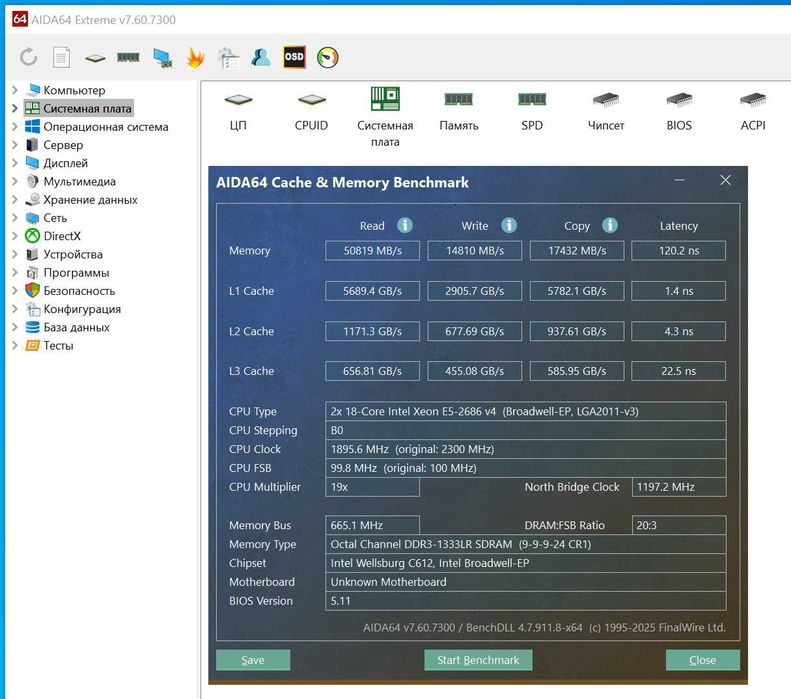Select Операционная система in the sidebar

tap(105, 127)
